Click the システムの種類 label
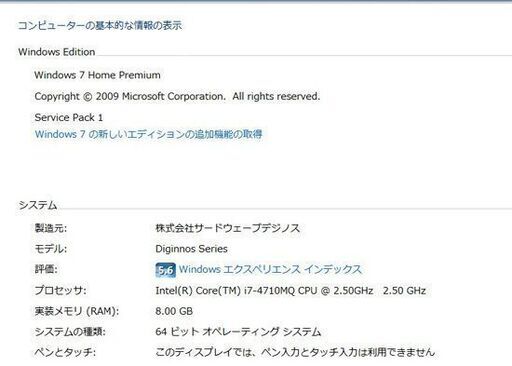 (x=70, y=332)
